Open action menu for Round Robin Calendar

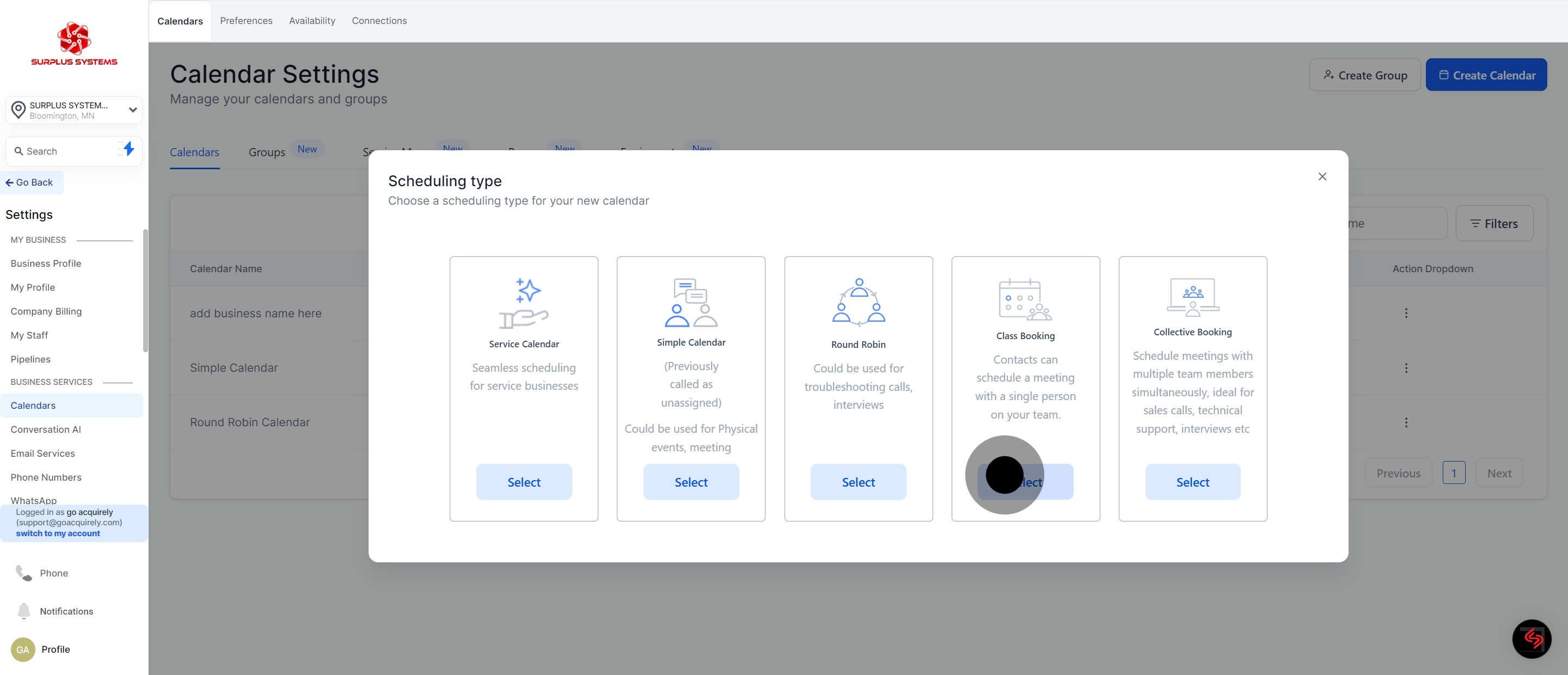click(x=1406, y=422)
